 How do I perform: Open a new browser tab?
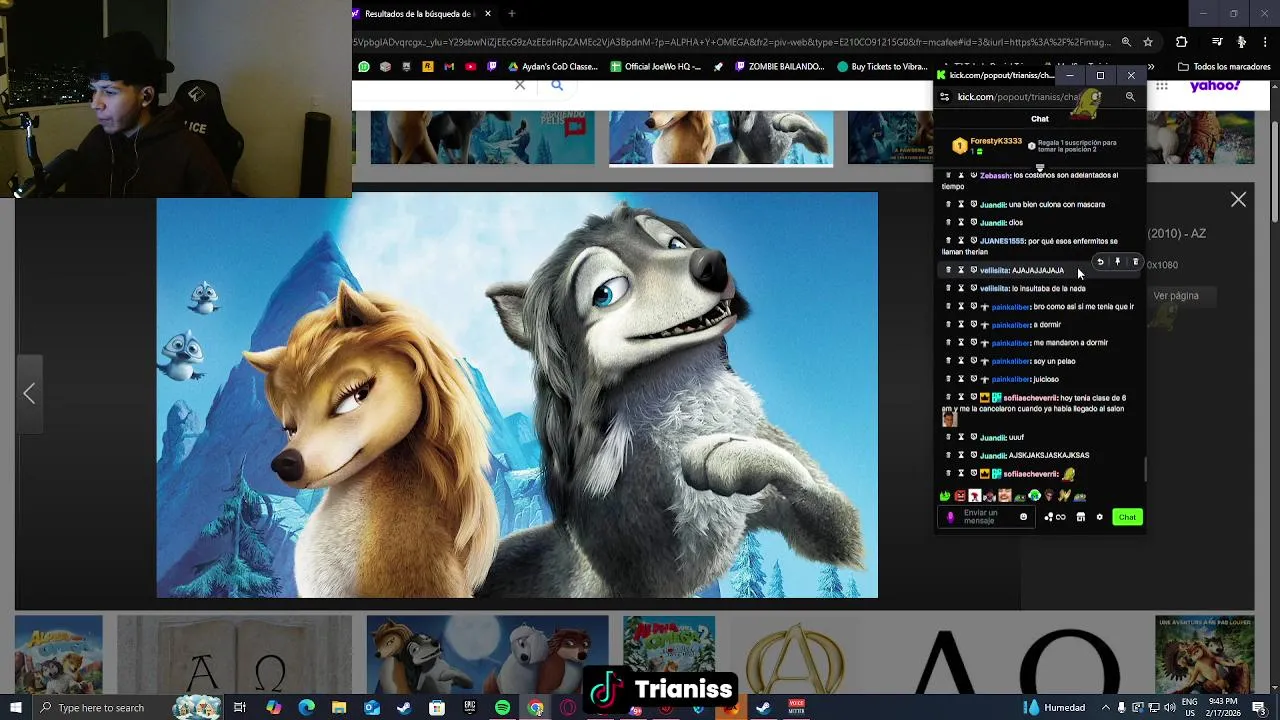pyautogui.click(x=512, y=14)
